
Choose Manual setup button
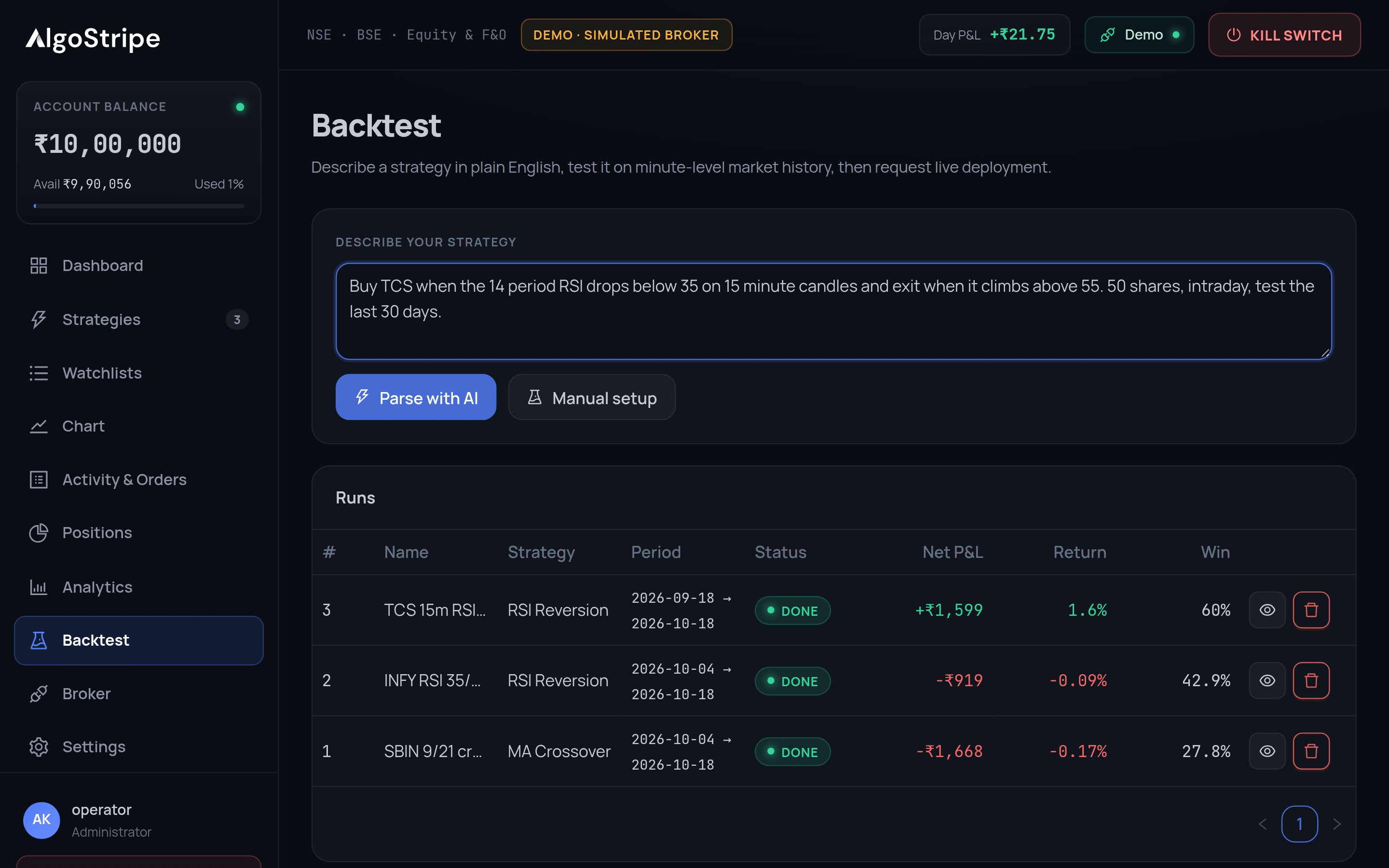coord(592,397)
